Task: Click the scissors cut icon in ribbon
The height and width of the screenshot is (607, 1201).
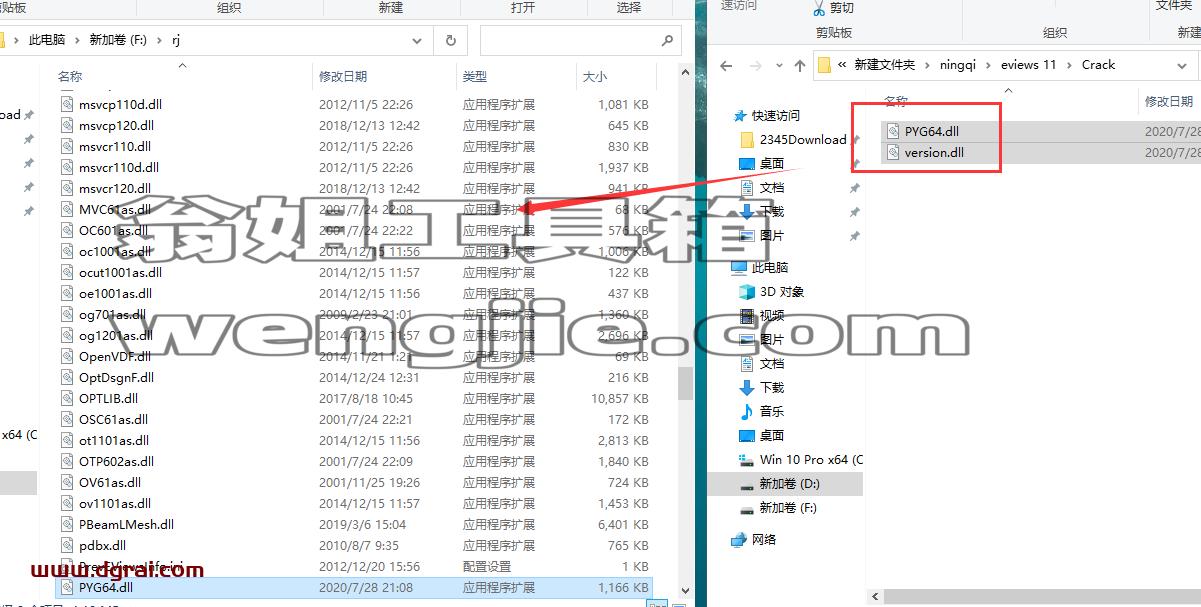Action: click(819, 9)
